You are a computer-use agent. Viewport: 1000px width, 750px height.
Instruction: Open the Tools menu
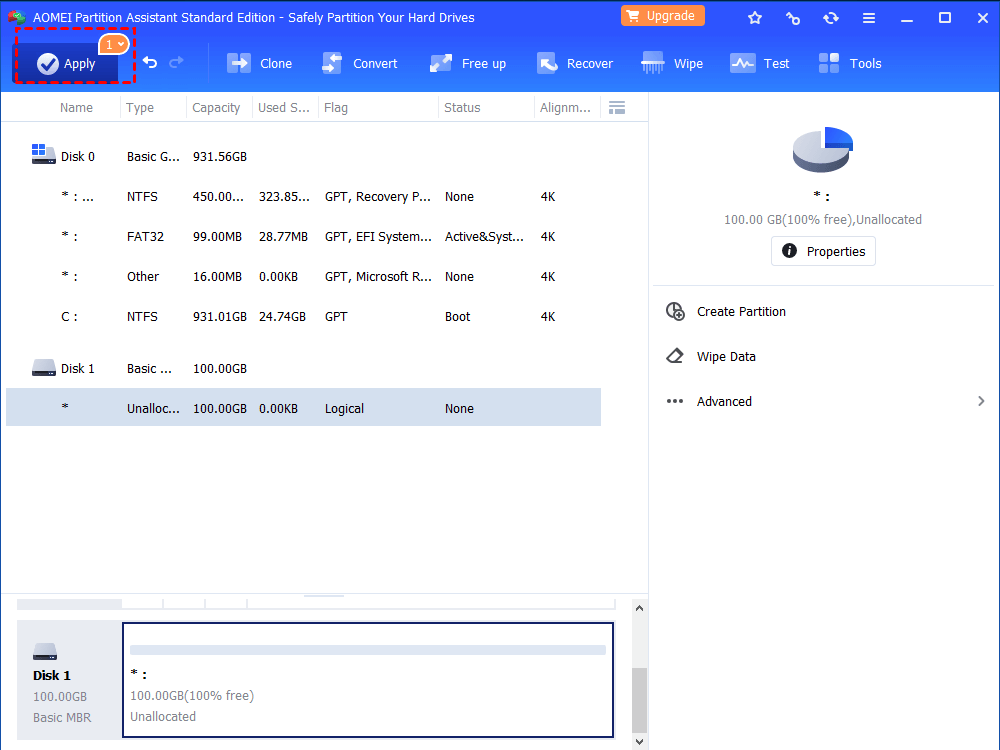[849, 63]
